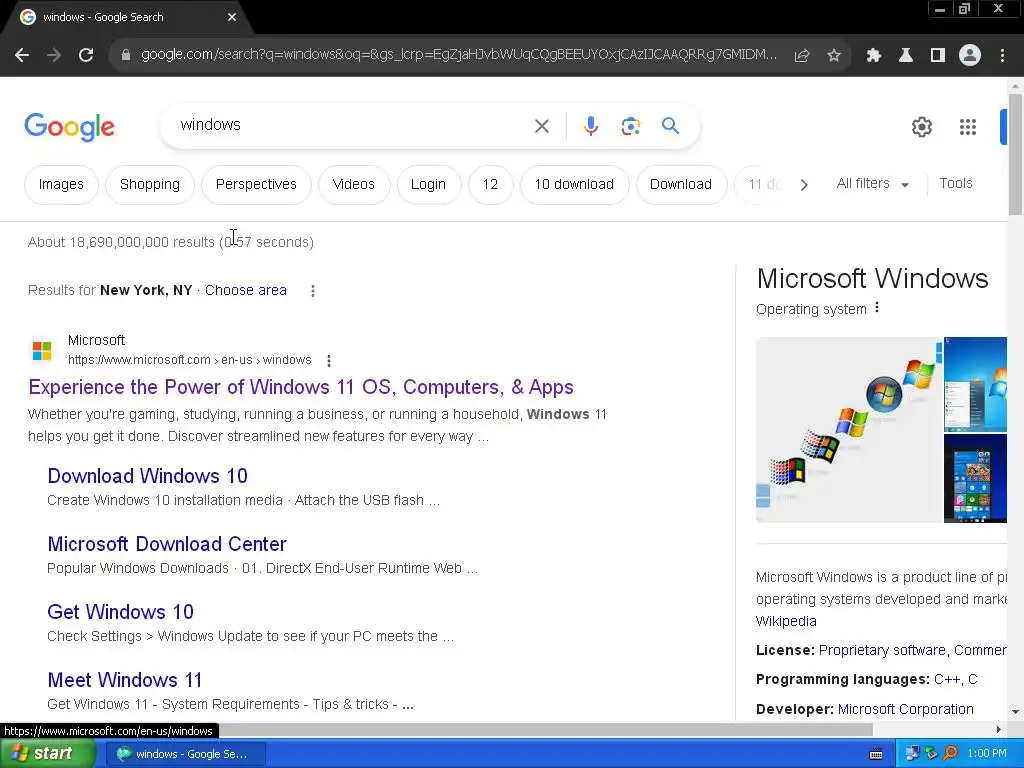The height and width of the screenshot is (768, 1024).
Task: Switch to the Perspectives filter
Action: pos(256,185)
